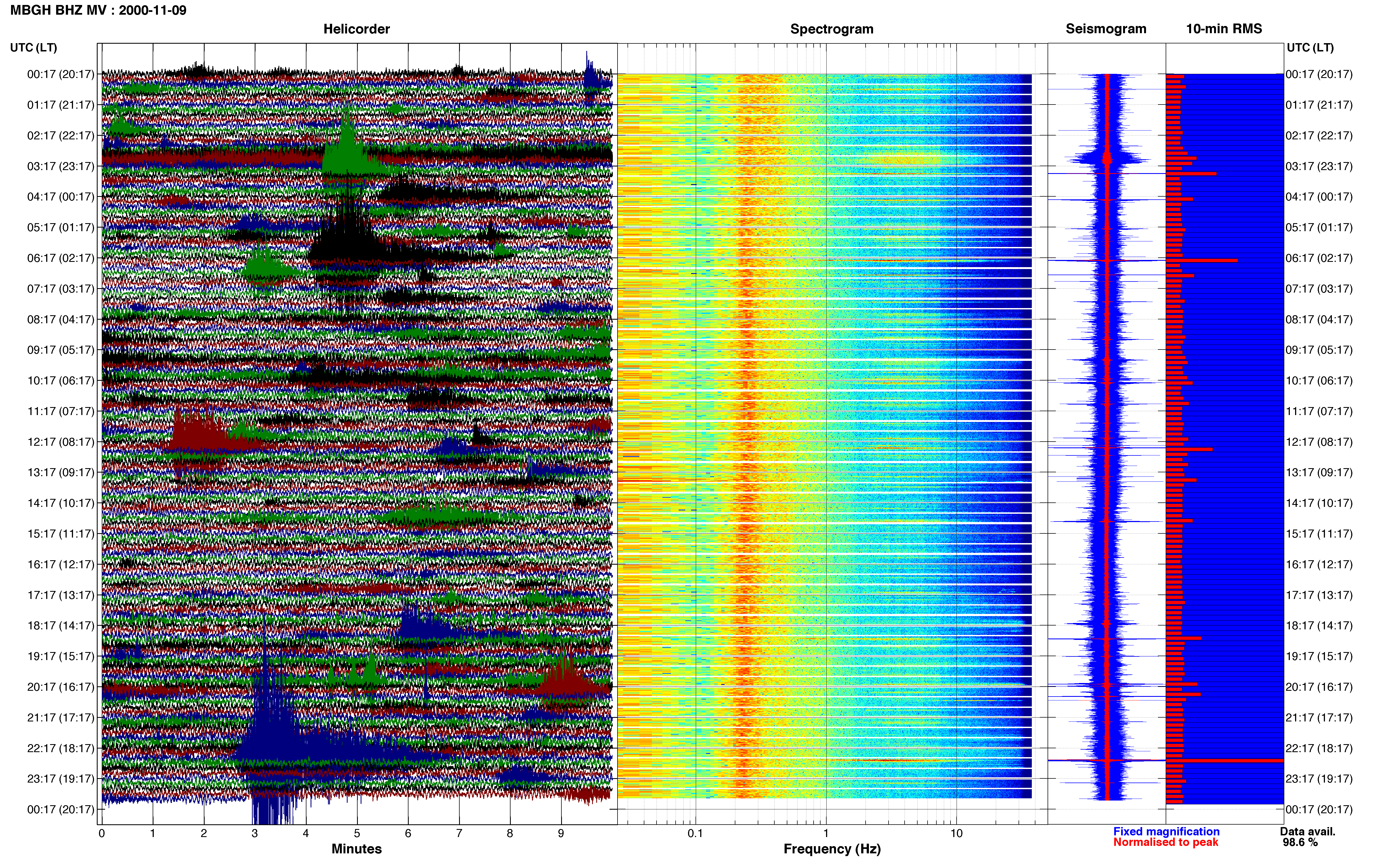Click the 'Seismogram' panel heading

[x=1106, y=29]
